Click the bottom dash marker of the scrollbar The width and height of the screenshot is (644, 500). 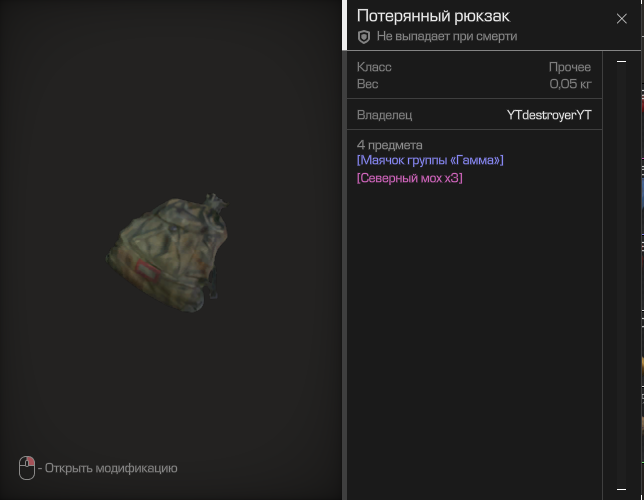tap(621, 489)
